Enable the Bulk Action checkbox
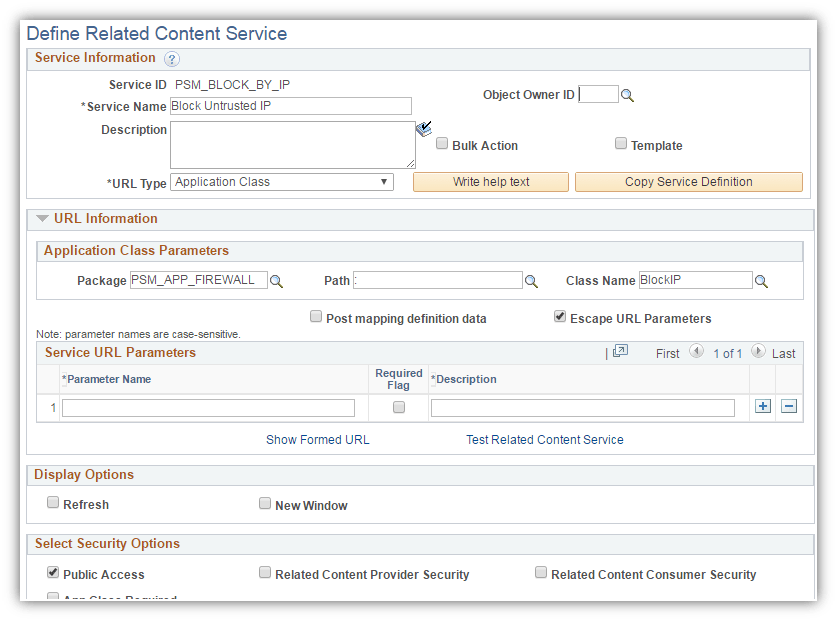This screenshot has height=621, width=837. coord(442,144)
